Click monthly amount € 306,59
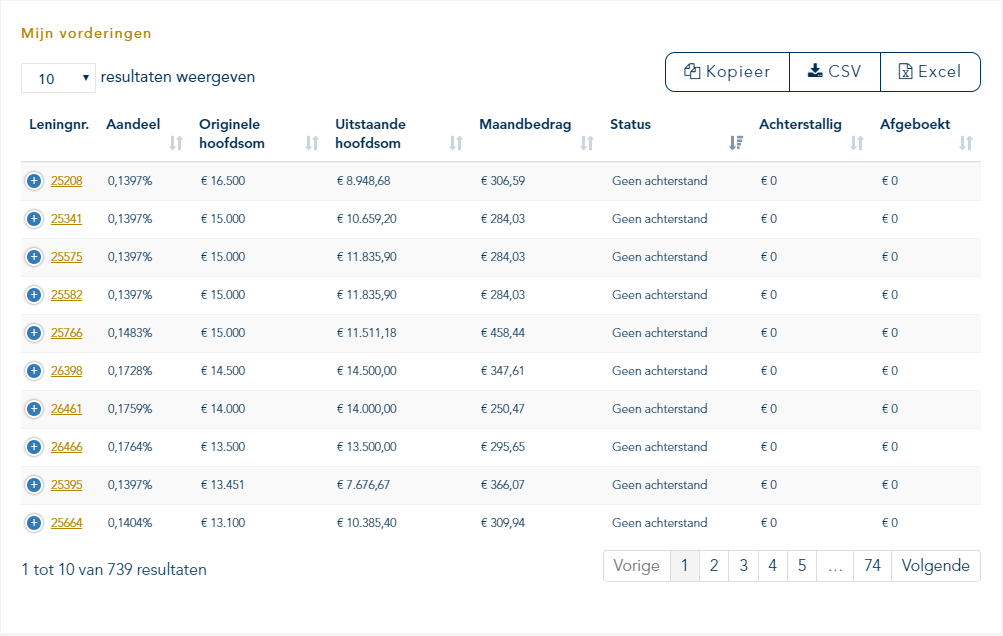The image size is (1003, 636). coord(503,181)
